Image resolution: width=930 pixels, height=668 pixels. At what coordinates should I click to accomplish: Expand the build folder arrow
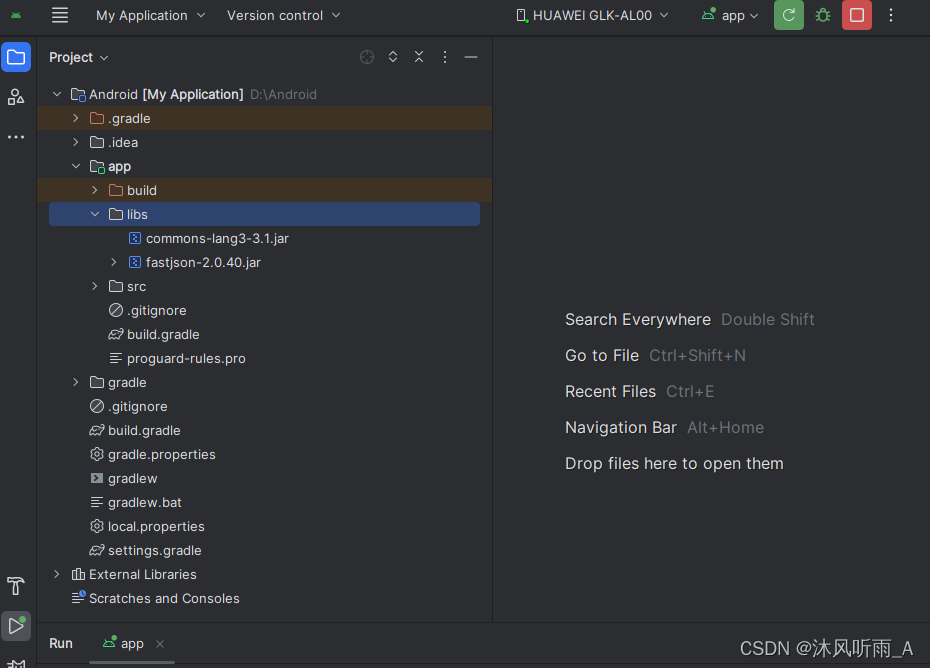pos(95,190)
